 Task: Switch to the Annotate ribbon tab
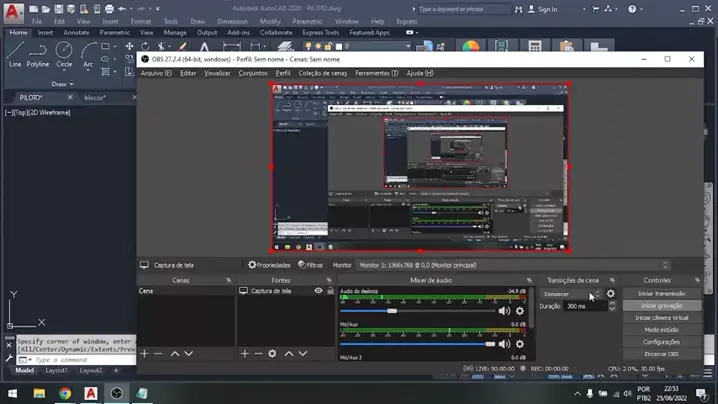(76, 32)
